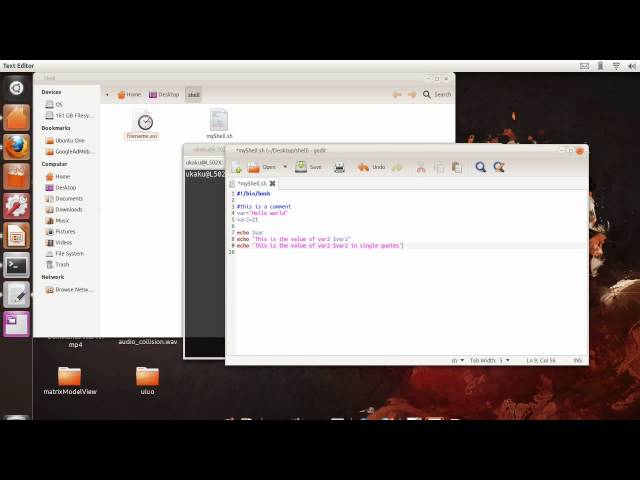Open the mail indicator in top panel
The width and height of the screenshot is (640, 480).
click(584, 66)
